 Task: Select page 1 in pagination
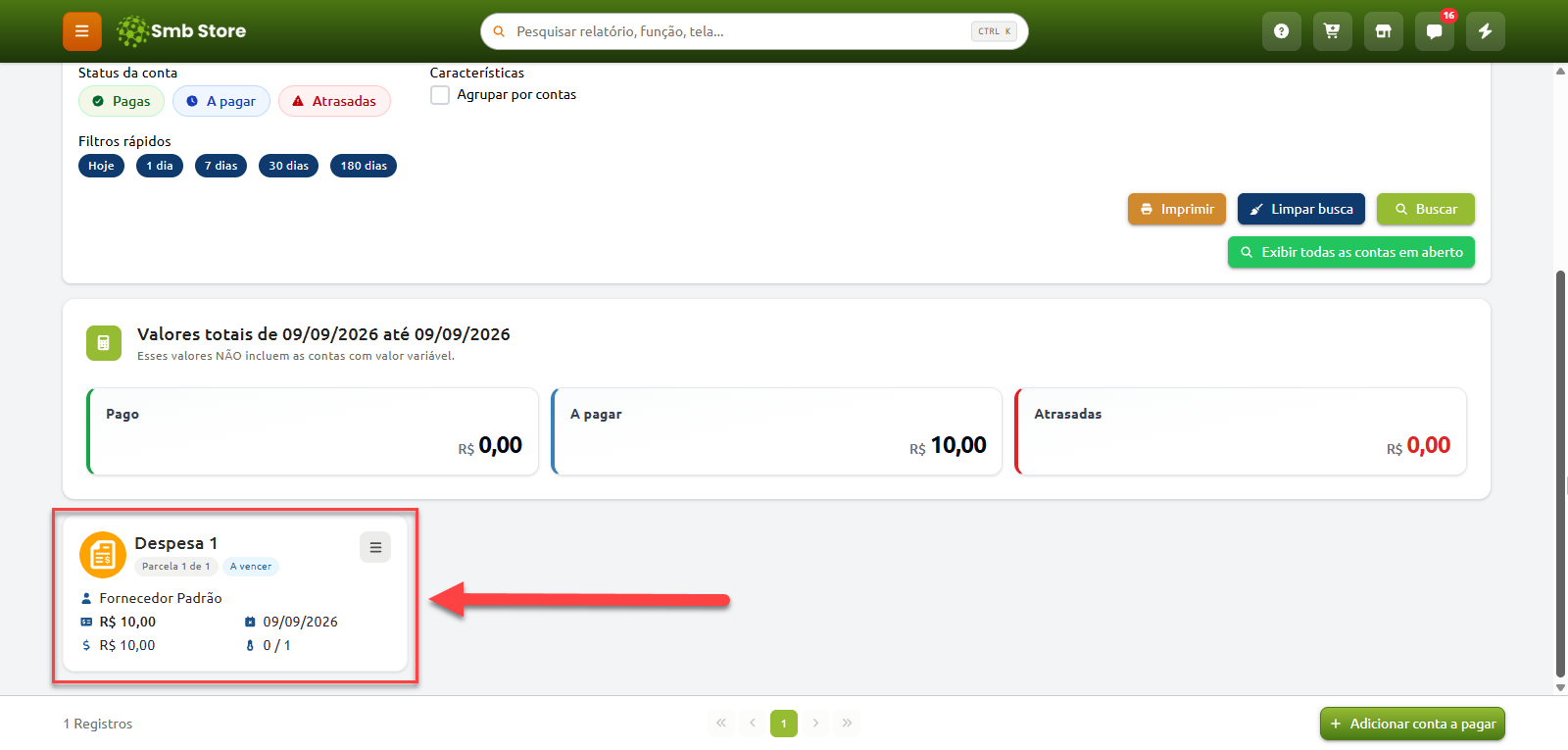click(784, 724)
